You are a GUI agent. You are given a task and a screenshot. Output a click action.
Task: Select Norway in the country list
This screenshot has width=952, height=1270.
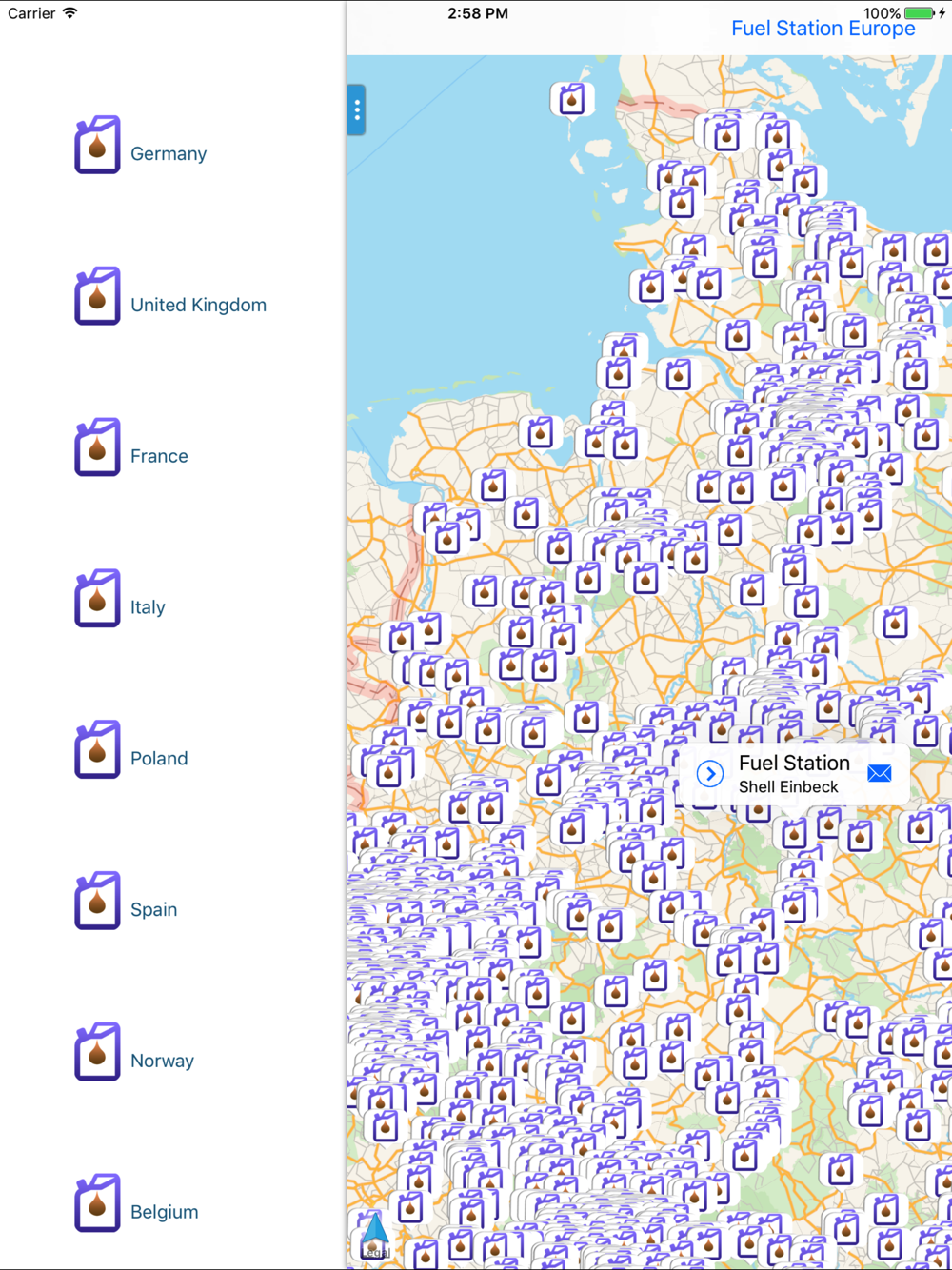[162, 1062]
